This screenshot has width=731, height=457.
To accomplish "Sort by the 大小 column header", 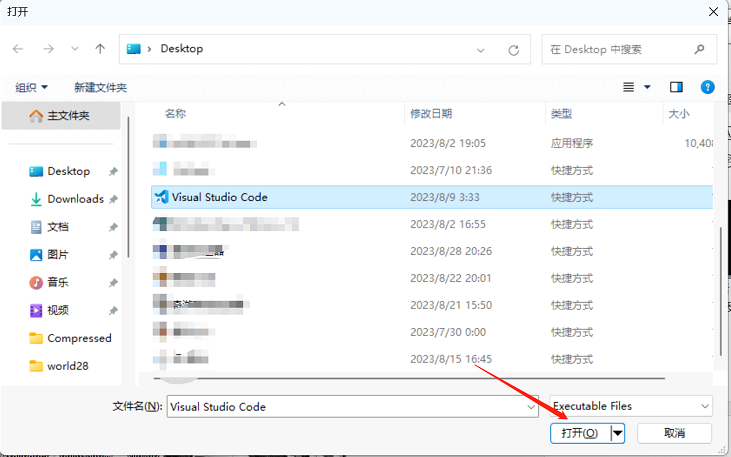I will 679,113.
